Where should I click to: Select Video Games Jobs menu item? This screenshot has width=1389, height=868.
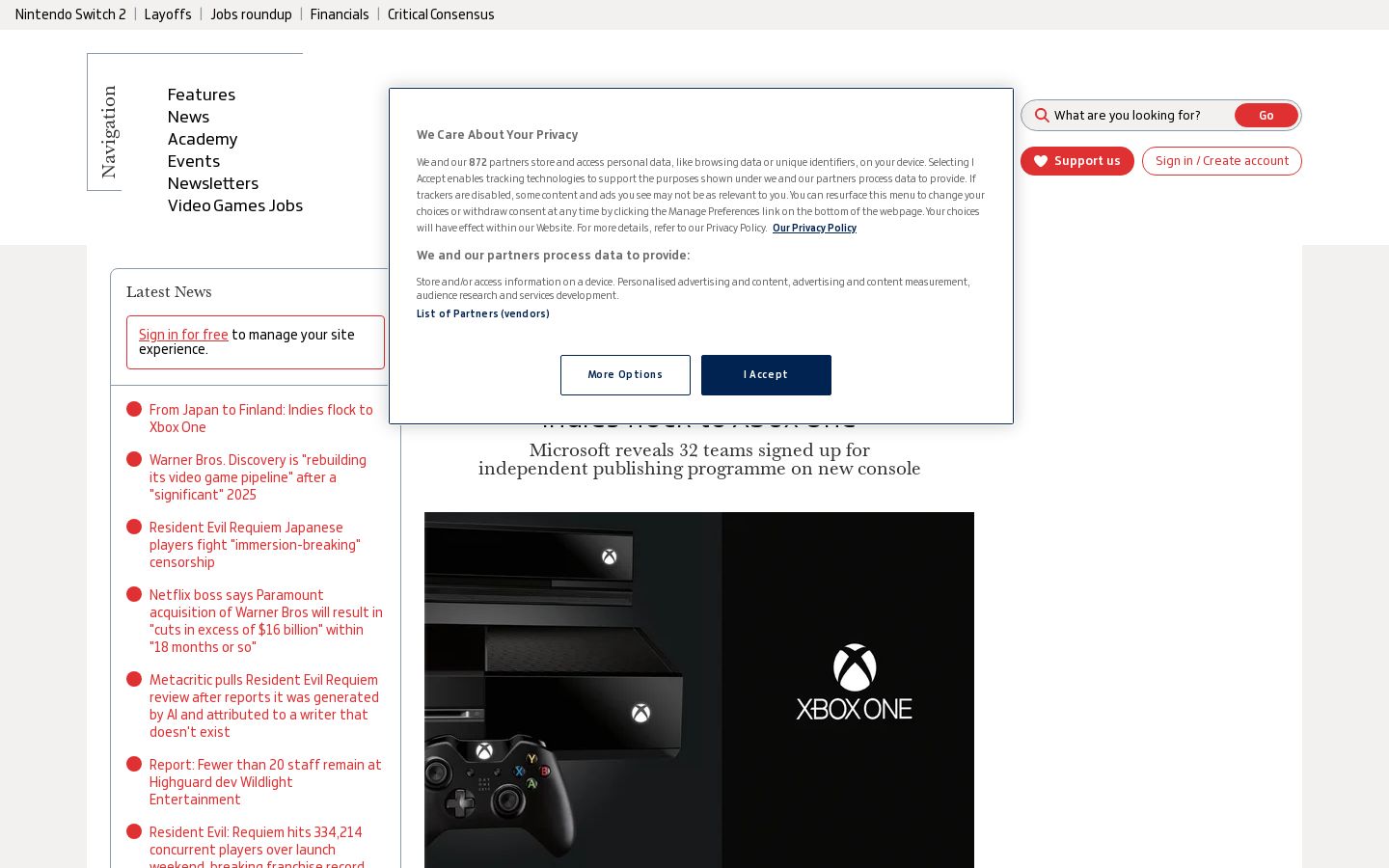click(x=235, y=205)
